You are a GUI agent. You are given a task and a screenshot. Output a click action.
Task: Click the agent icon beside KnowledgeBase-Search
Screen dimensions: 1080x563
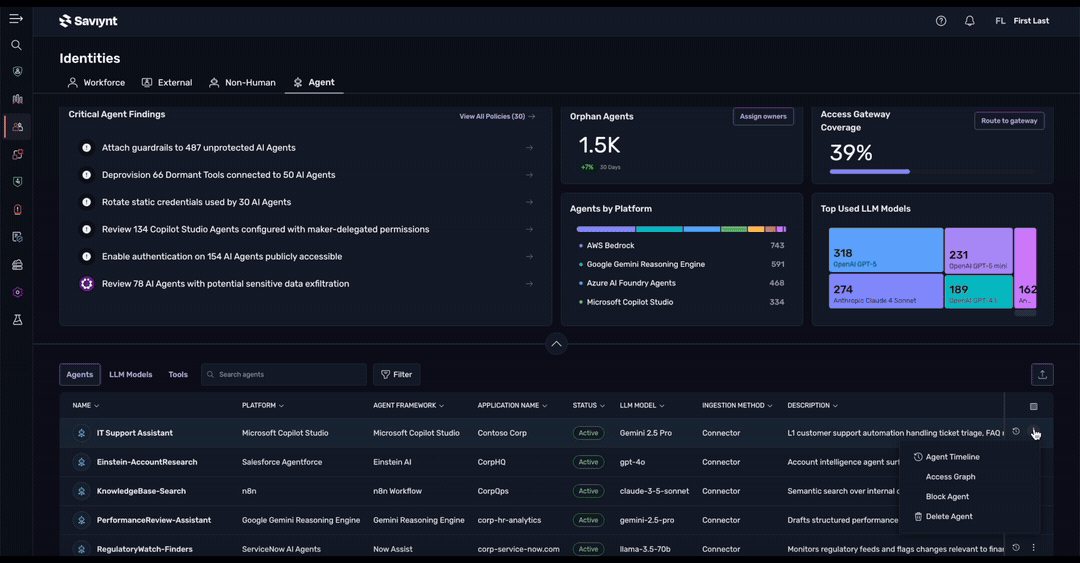click(x=81, y=491)
